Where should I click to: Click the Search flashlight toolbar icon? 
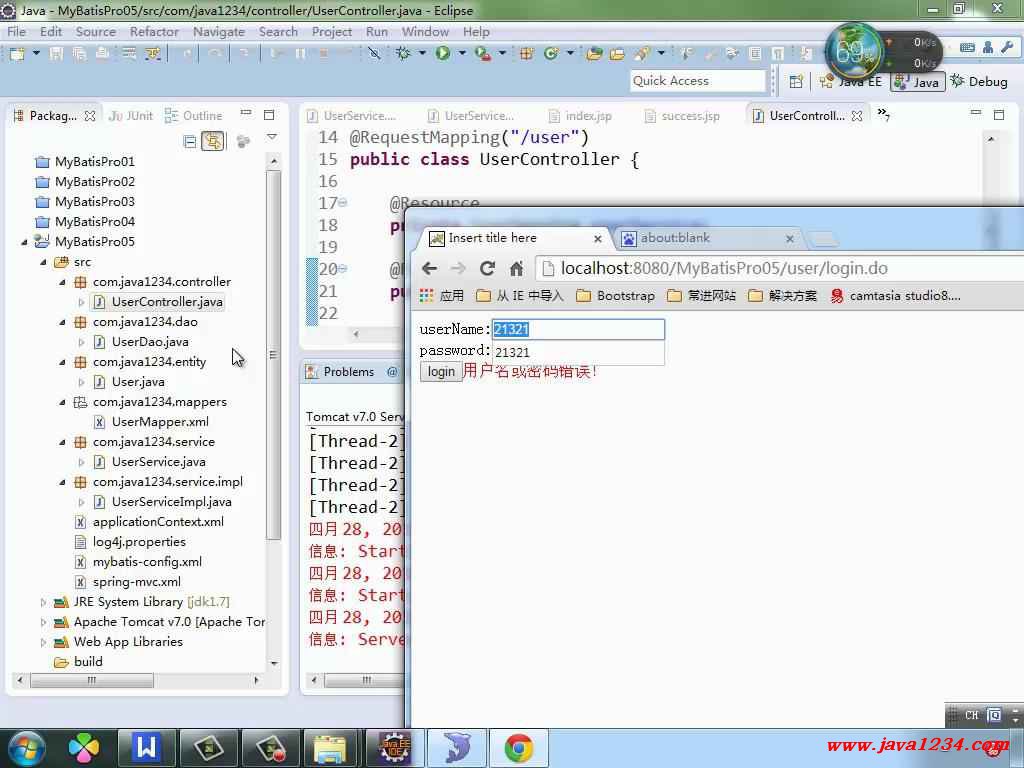642,54
